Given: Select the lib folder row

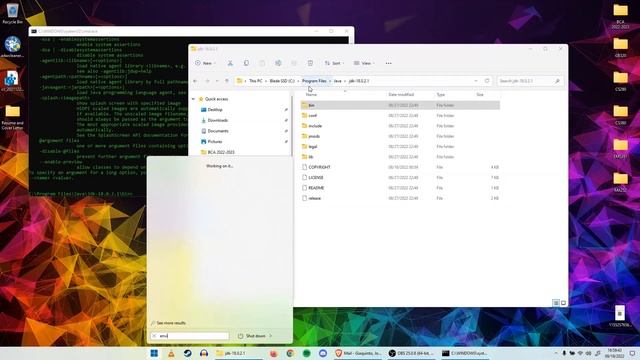Looking at the screenshot, I should click(400, 157).
